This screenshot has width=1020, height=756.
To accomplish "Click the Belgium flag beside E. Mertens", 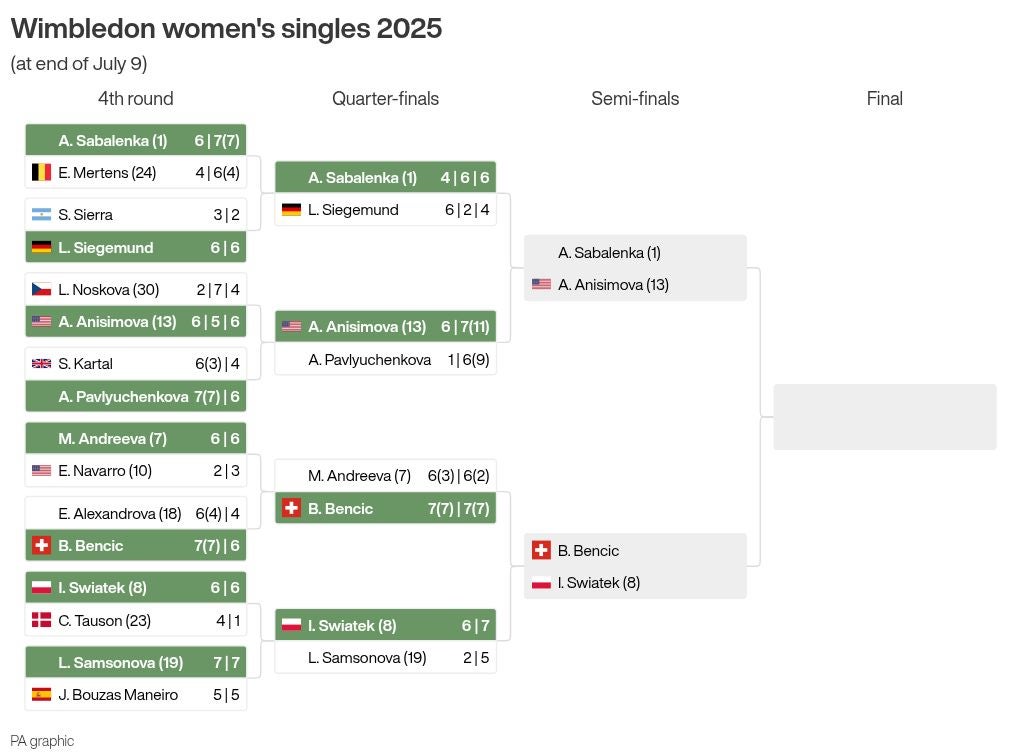I will point(42,172).
